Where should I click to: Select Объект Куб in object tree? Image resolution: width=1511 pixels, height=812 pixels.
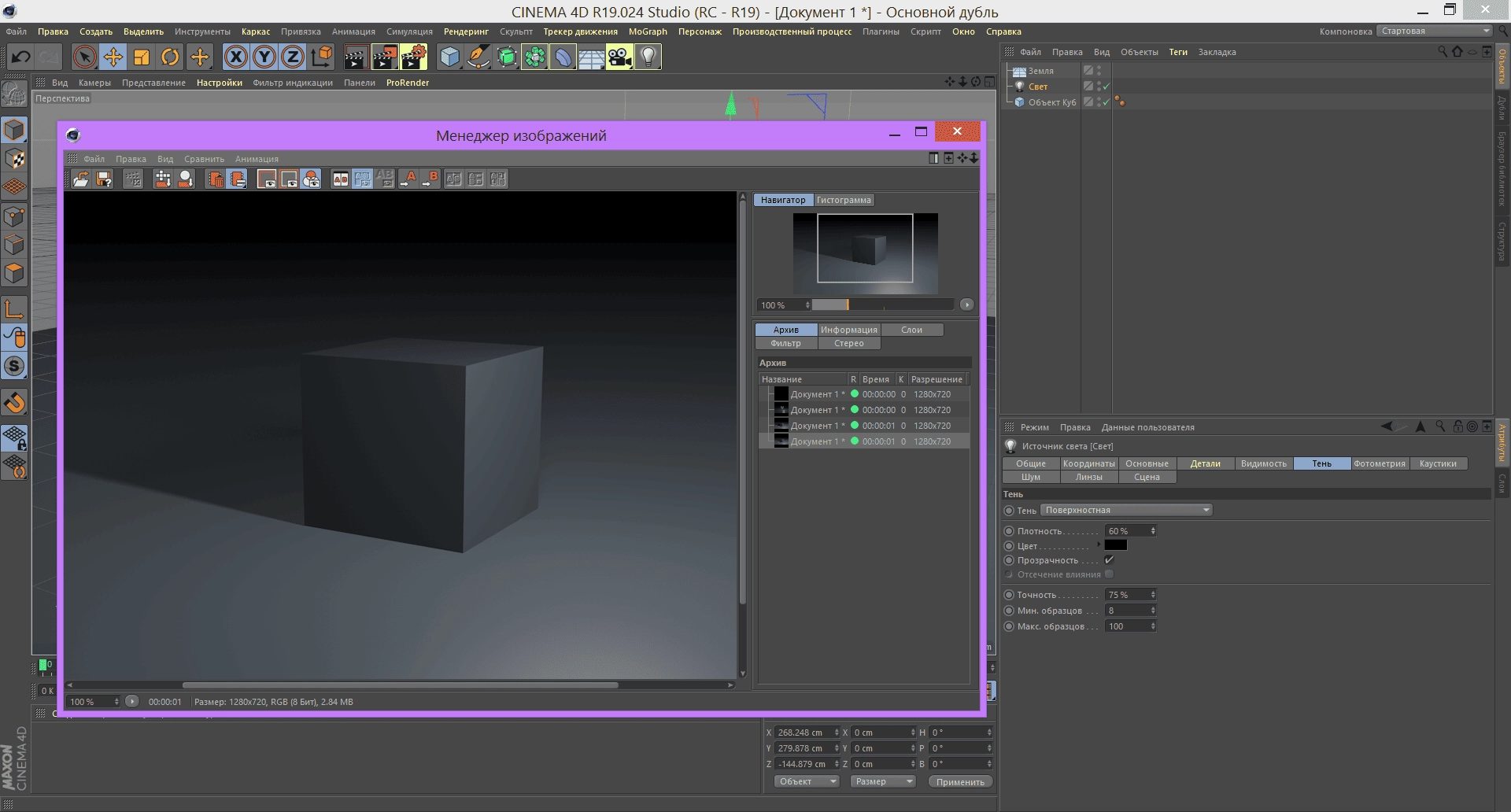click(x=1052, y=102)
